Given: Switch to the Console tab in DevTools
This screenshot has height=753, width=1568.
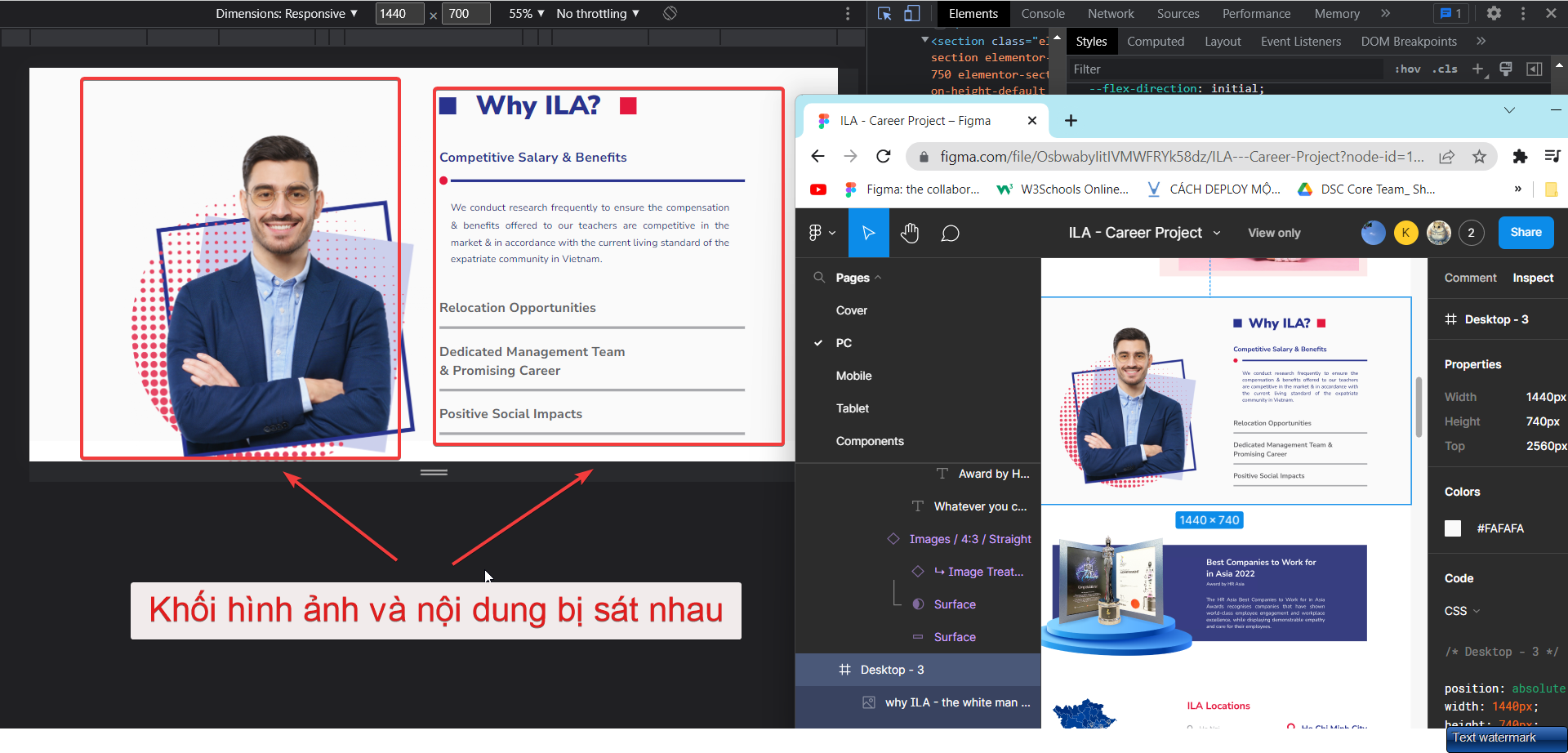Looking at the screenshot, I should pos(1043,13).
